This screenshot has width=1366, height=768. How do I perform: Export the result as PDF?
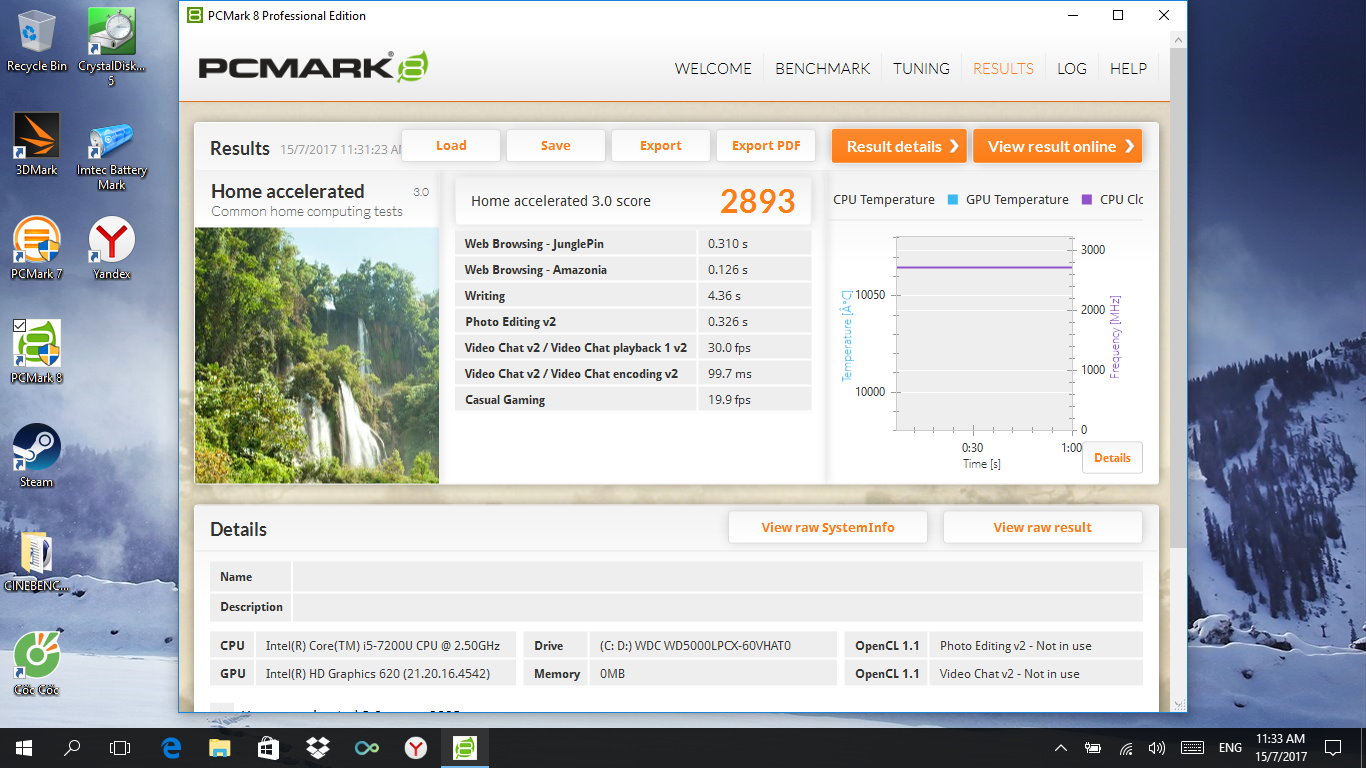tap(766, 146)
